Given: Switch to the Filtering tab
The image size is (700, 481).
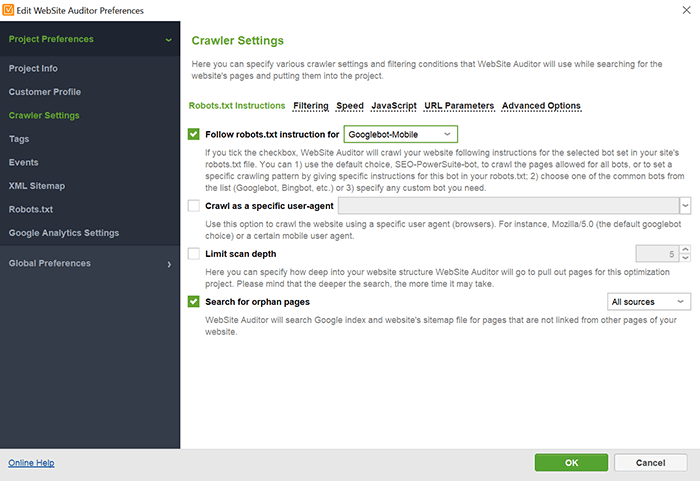Looking at the screenshot, I should pyautogui.click(x=311, y=106).
